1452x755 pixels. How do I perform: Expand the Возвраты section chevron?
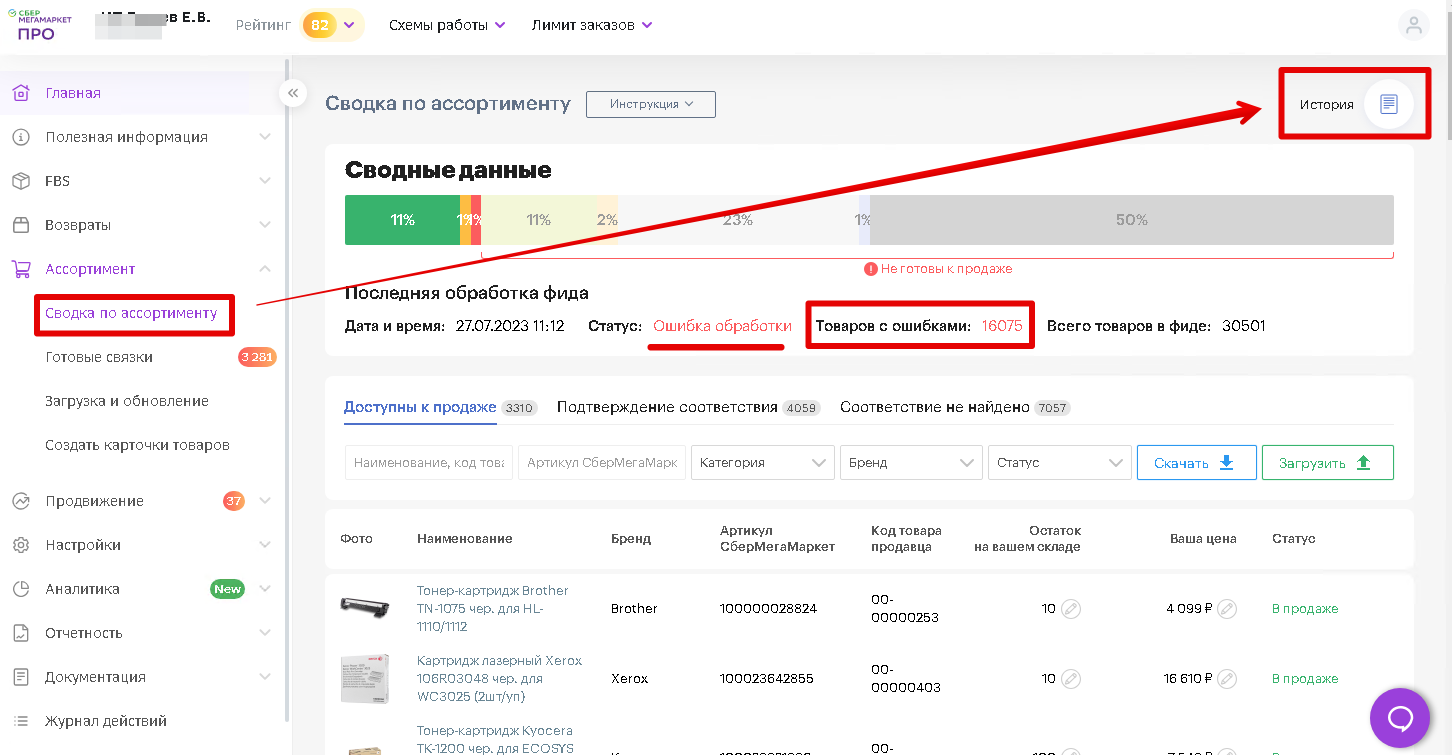coord(265,225)
